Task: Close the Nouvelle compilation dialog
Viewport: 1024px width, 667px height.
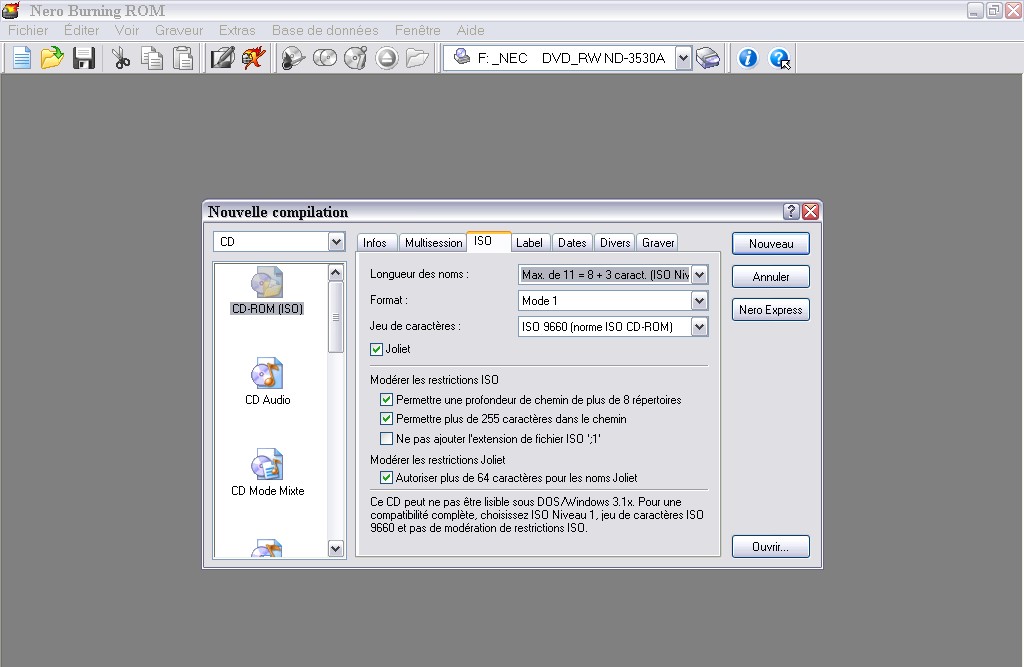Action: click(x=810, y=211)
